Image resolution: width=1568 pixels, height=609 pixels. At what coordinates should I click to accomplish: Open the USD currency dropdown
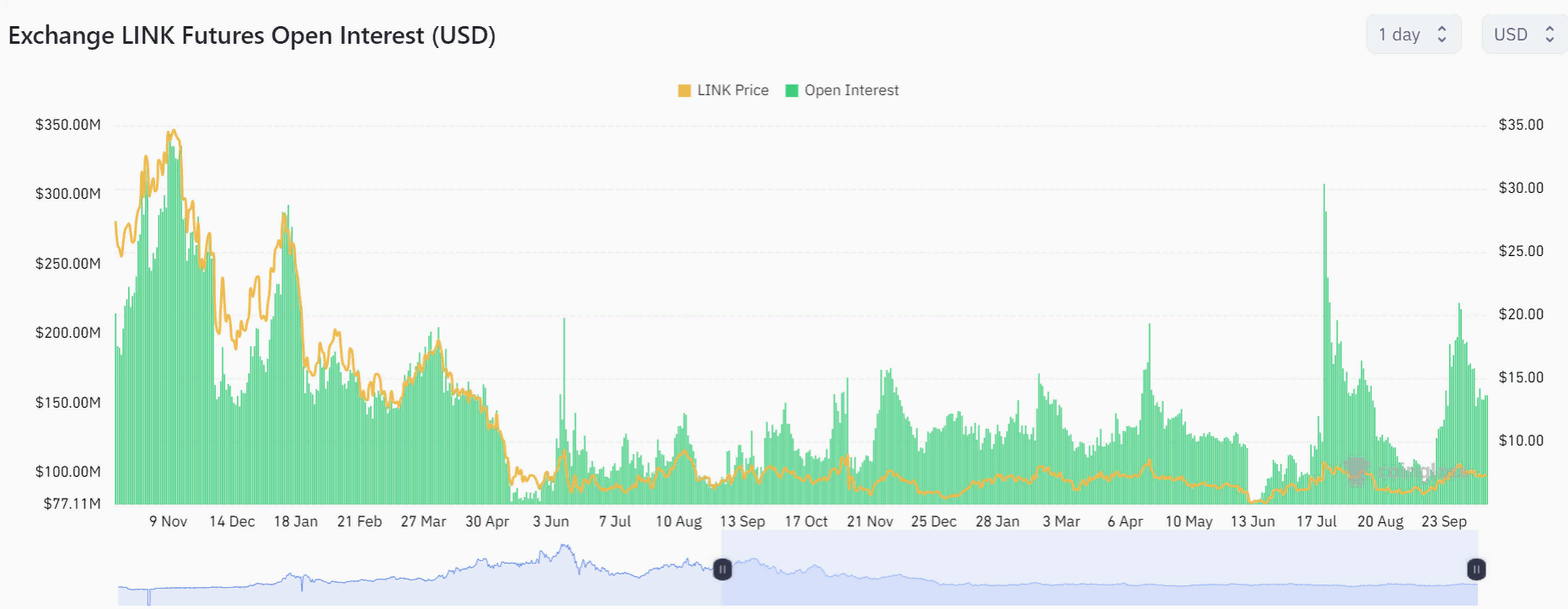(x=1523, y=35)
